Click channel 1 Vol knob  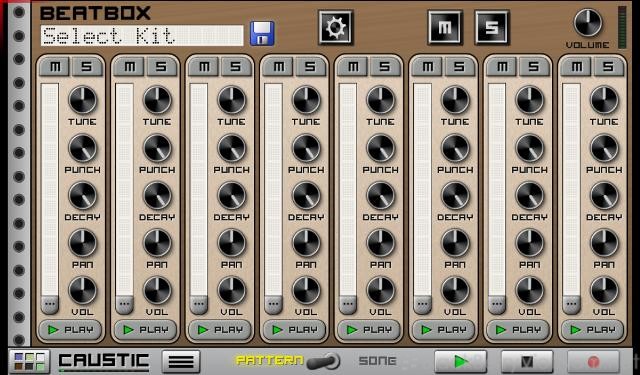[82, 291]
